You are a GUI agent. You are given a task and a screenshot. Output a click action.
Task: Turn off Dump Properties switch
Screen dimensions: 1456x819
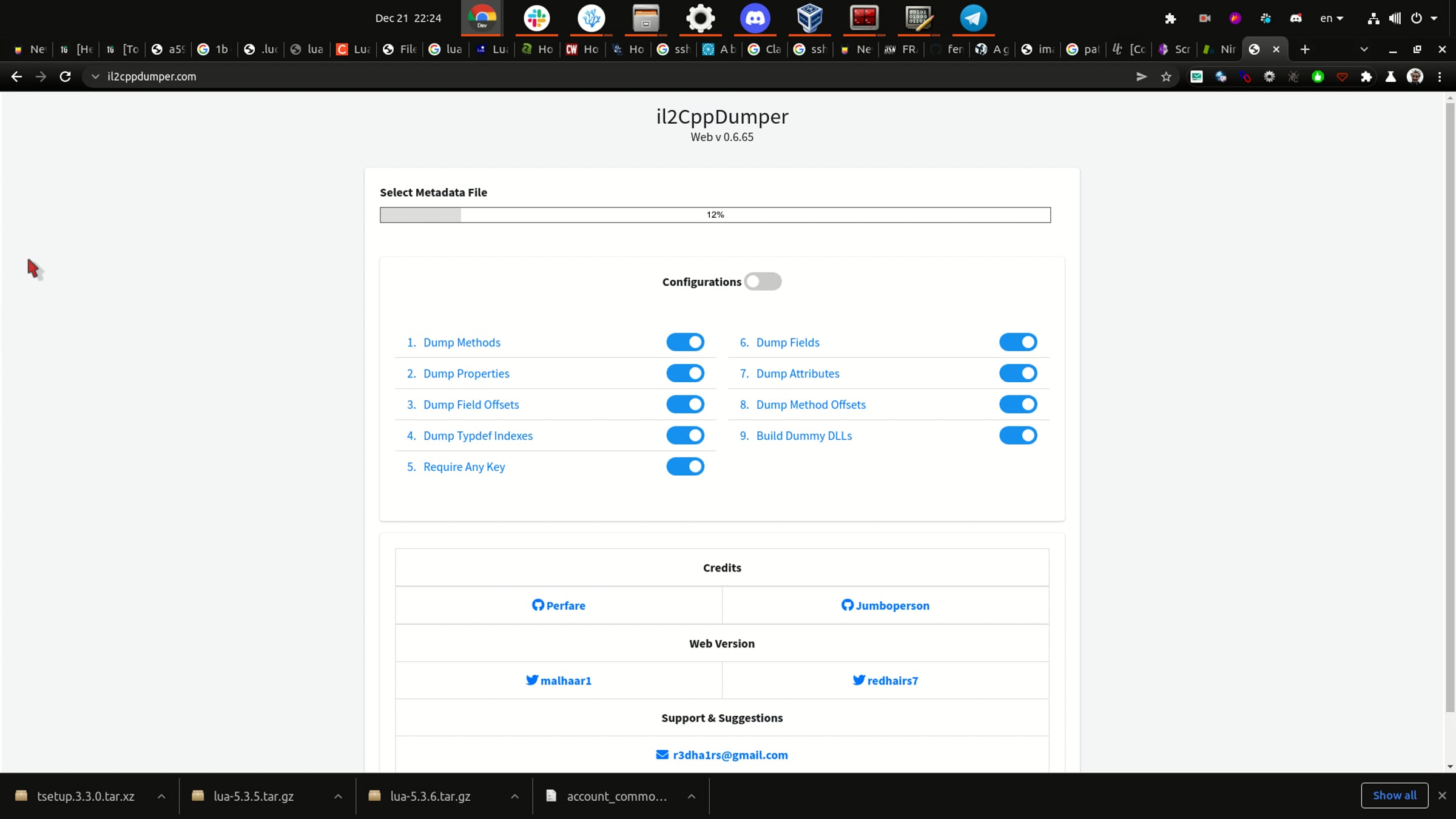tap(686, 373)
